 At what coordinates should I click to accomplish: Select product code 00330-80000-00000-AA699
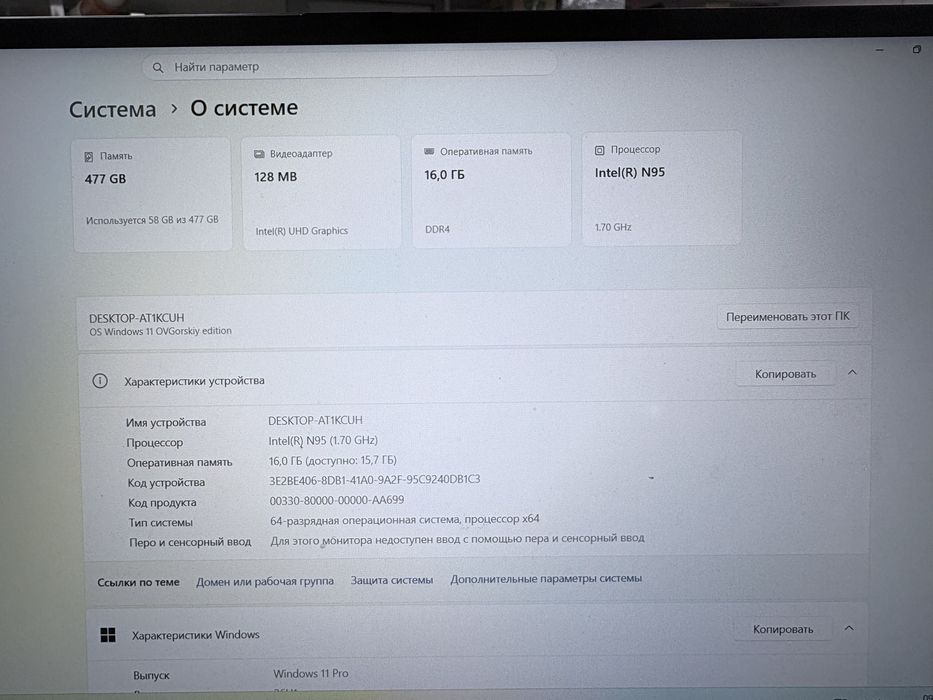337,500
